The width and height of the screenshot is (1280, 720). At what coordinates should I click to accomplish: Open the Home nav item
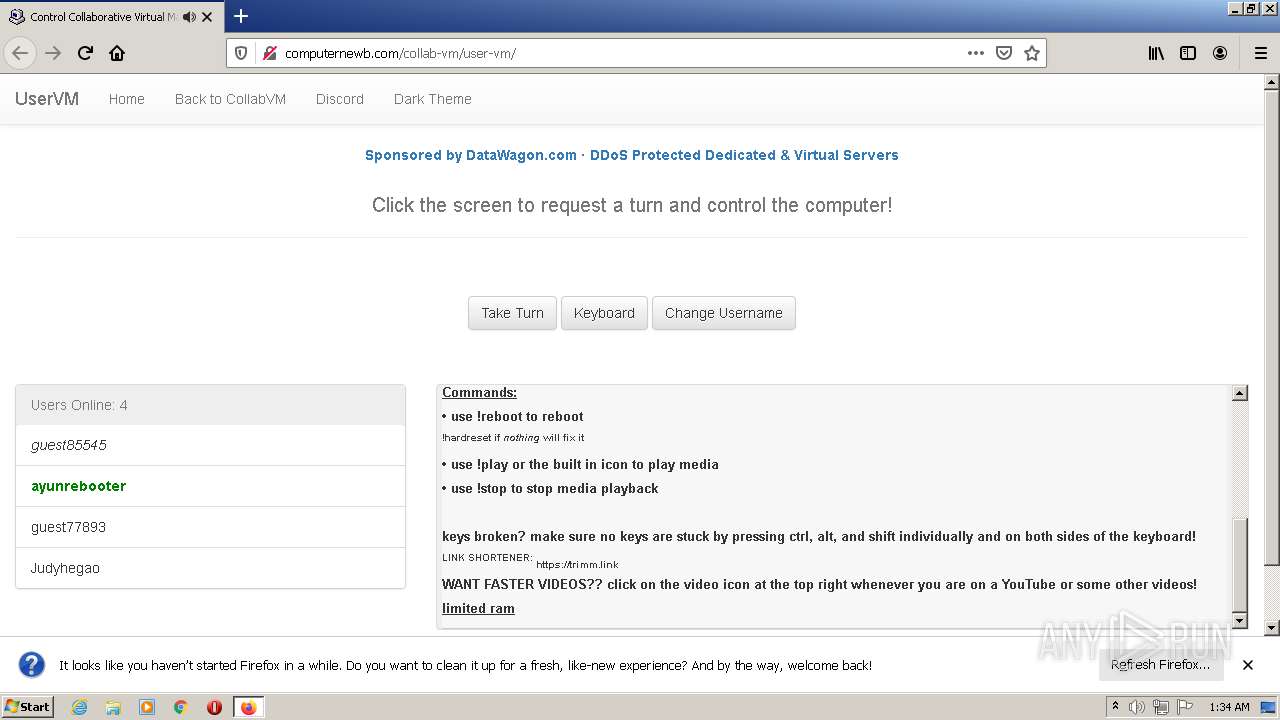127,99
